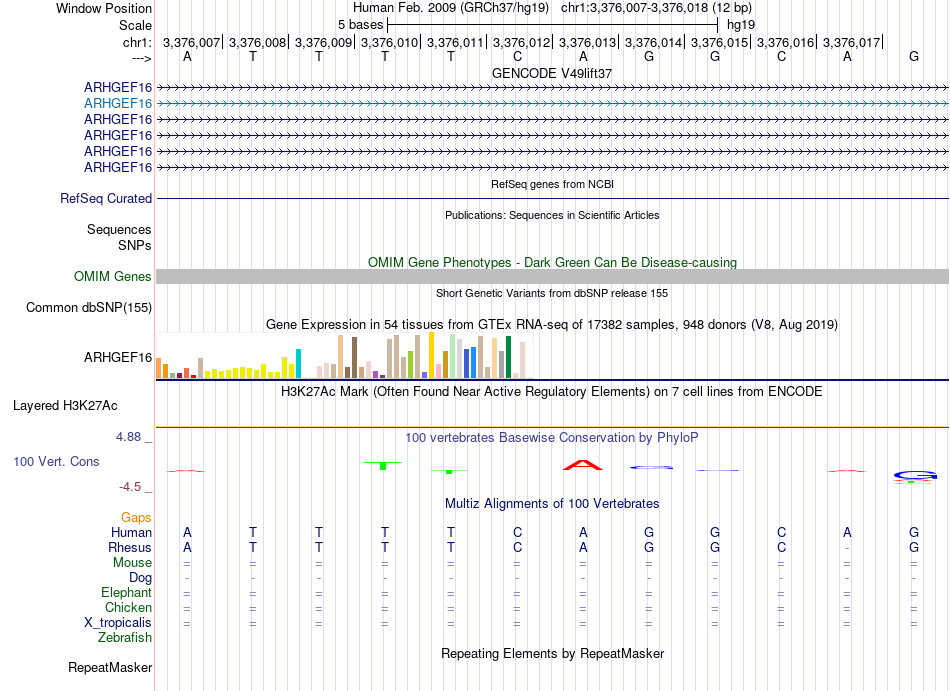Open H3K27Ac Mark ENCODE track title
Image resolution: width=950 pixels, height=691 pixels.
pyautogui.click(x=552, y=391)
